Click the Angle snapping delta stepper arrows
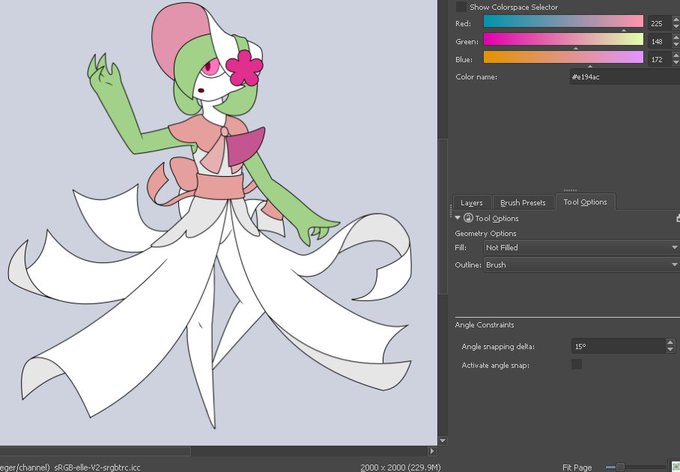The image size is (680, 472). 671,346
